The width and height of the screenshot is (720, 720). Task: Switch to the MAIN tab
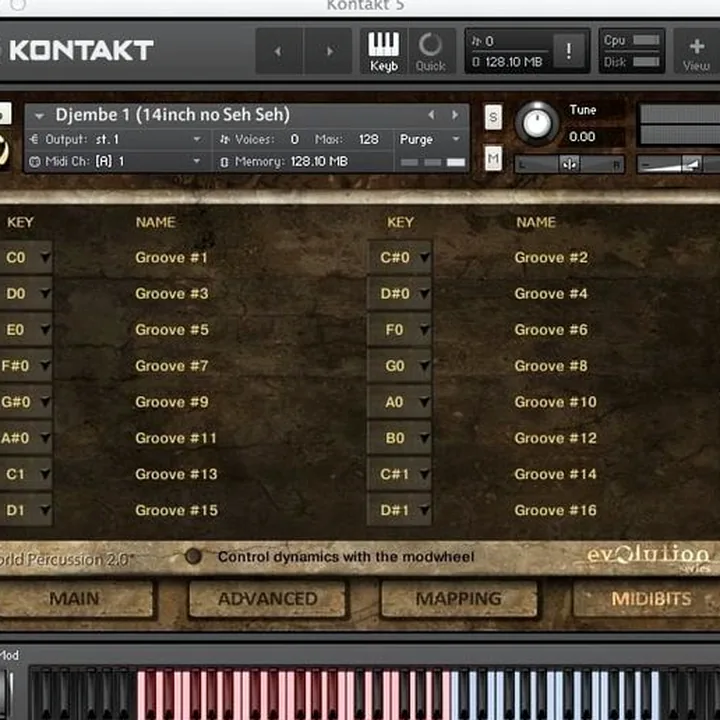click(x=75, y=598)
